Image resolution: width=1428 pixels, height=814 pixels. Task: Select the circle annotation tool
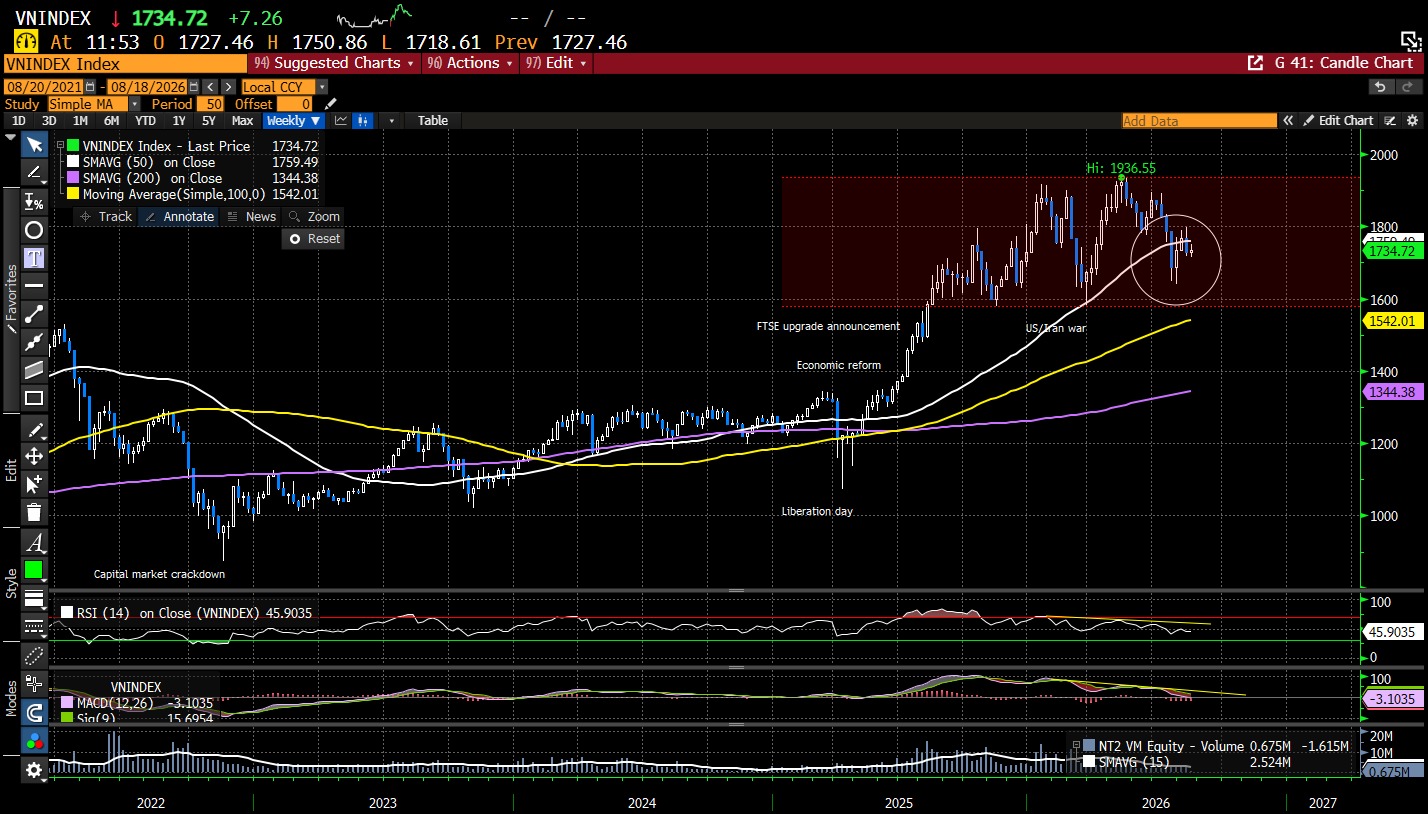click(34, 230)
